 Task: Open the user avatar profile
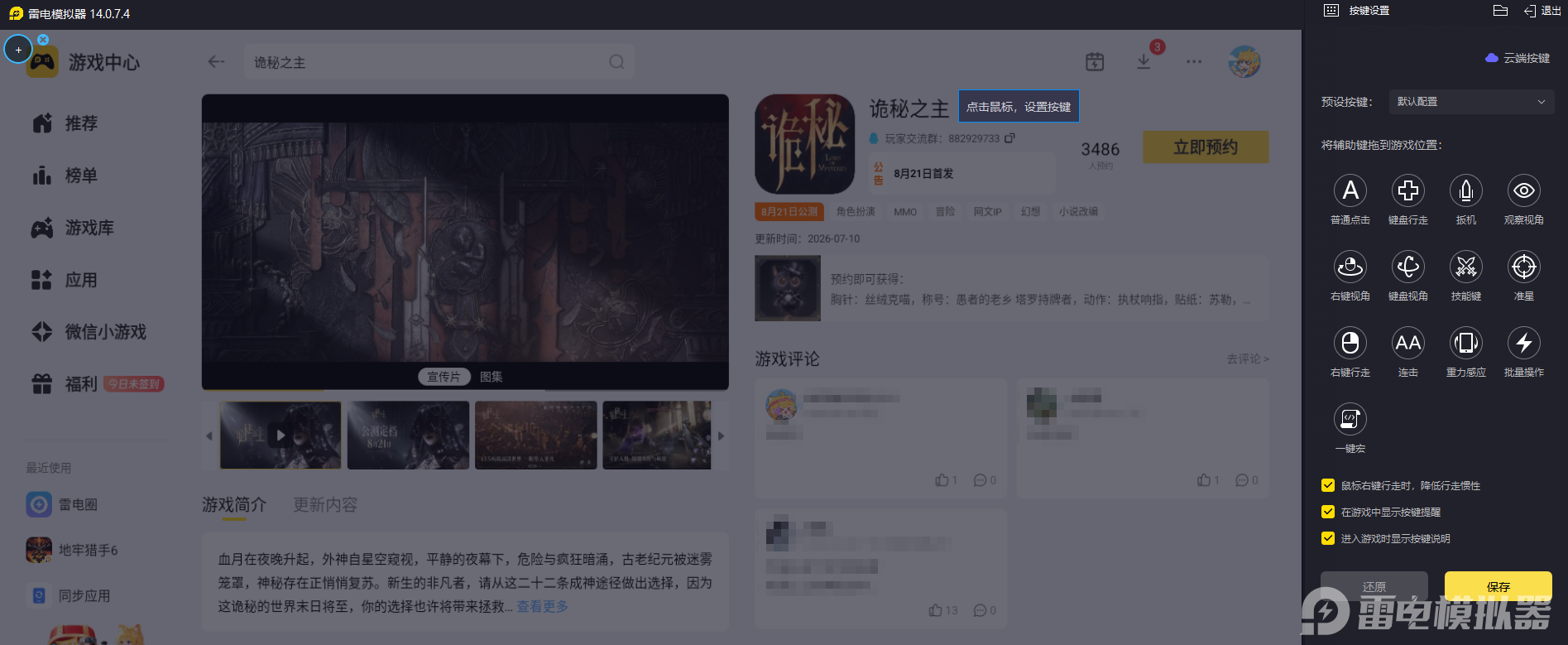(1244, 61)
